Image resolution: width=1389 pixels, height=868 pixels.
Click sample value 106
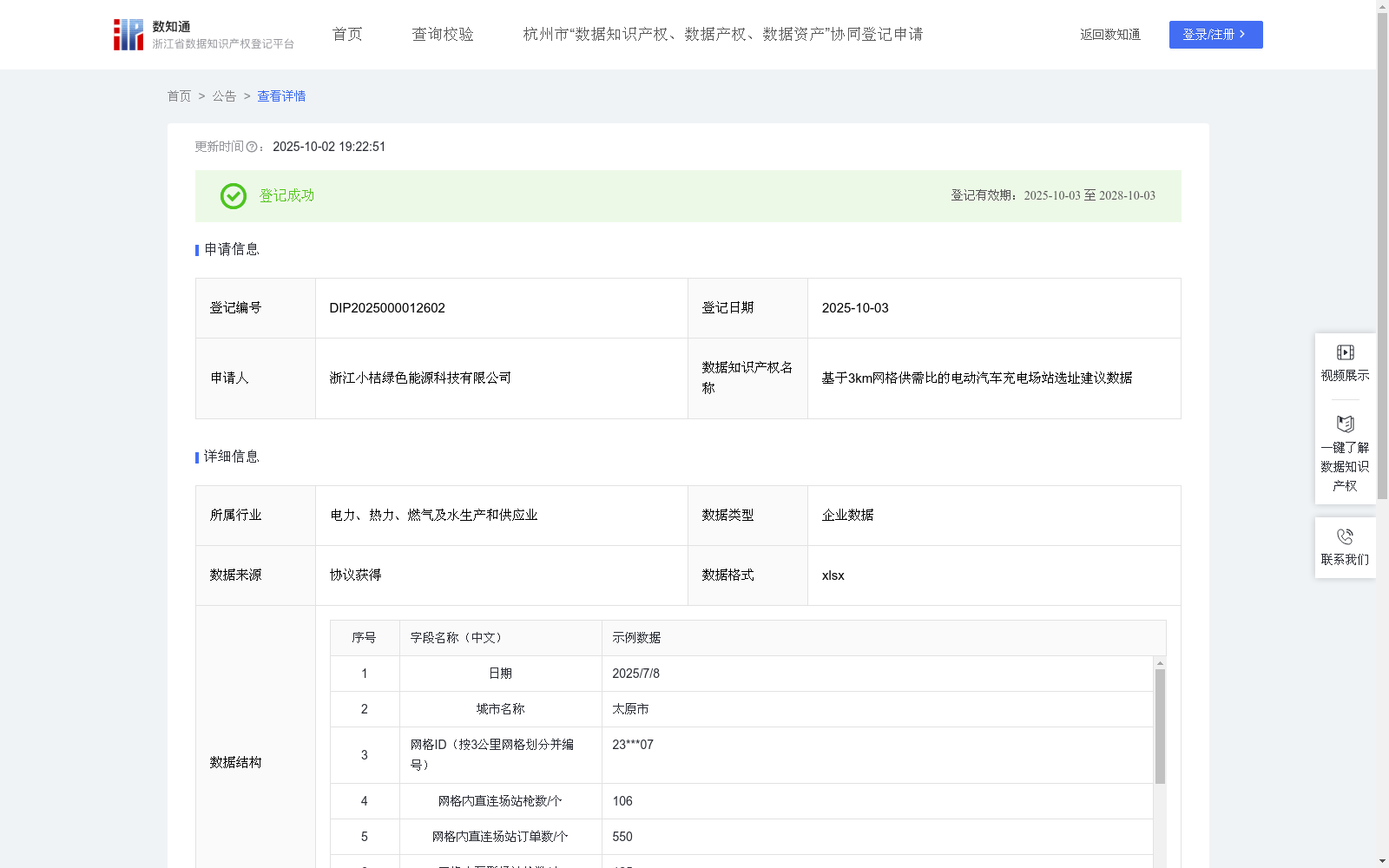(x=622, y=801)
